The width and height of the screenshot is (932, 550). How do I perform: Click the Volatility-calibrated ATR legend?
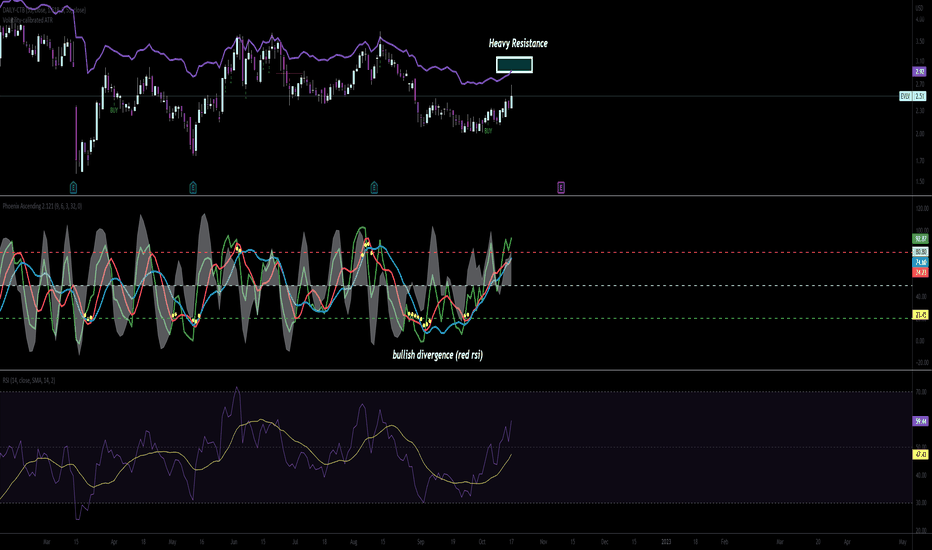(27, 20)
